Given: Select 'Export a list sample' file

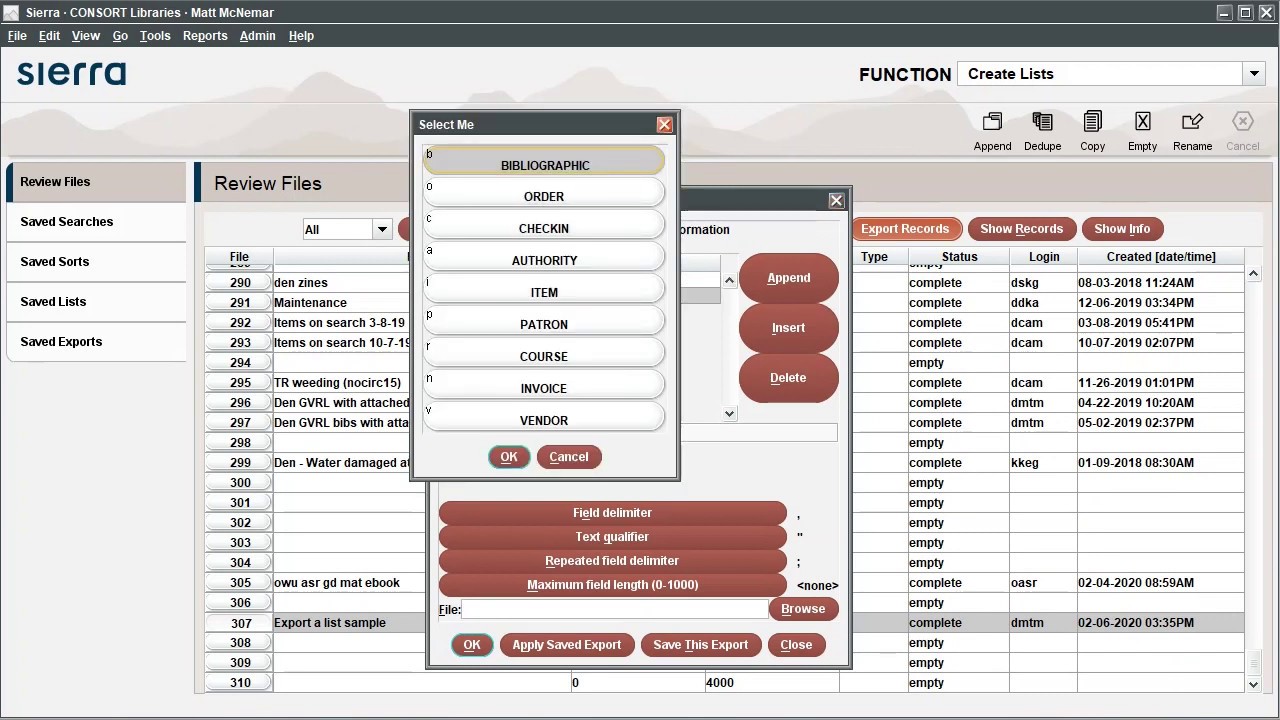Looking at the screenshot, I should [724, 623].
